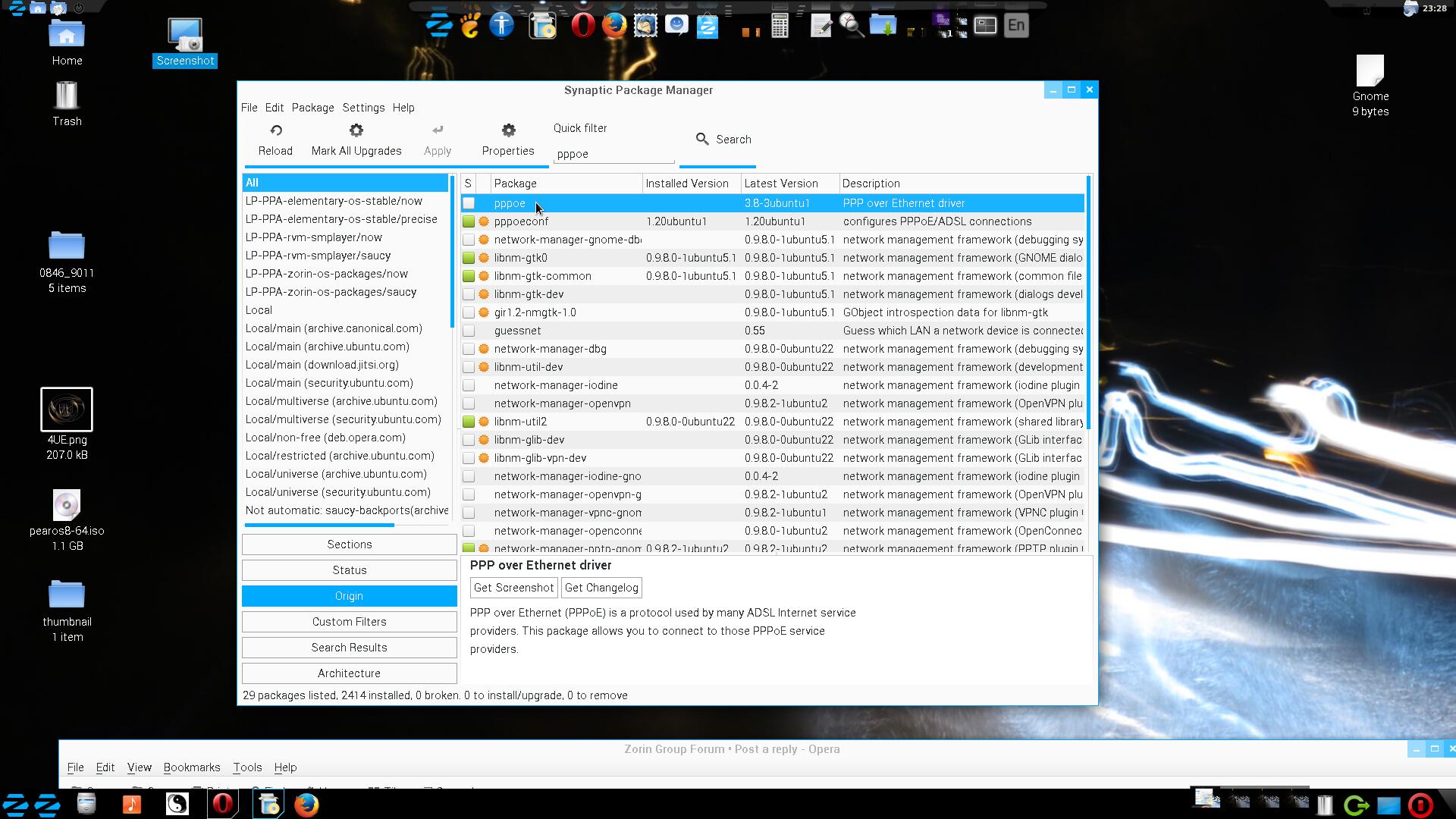Click the Ubuntu-supported icon beside pppoeconf
The image size is (1456, 819).
click(x=484, y=221)
